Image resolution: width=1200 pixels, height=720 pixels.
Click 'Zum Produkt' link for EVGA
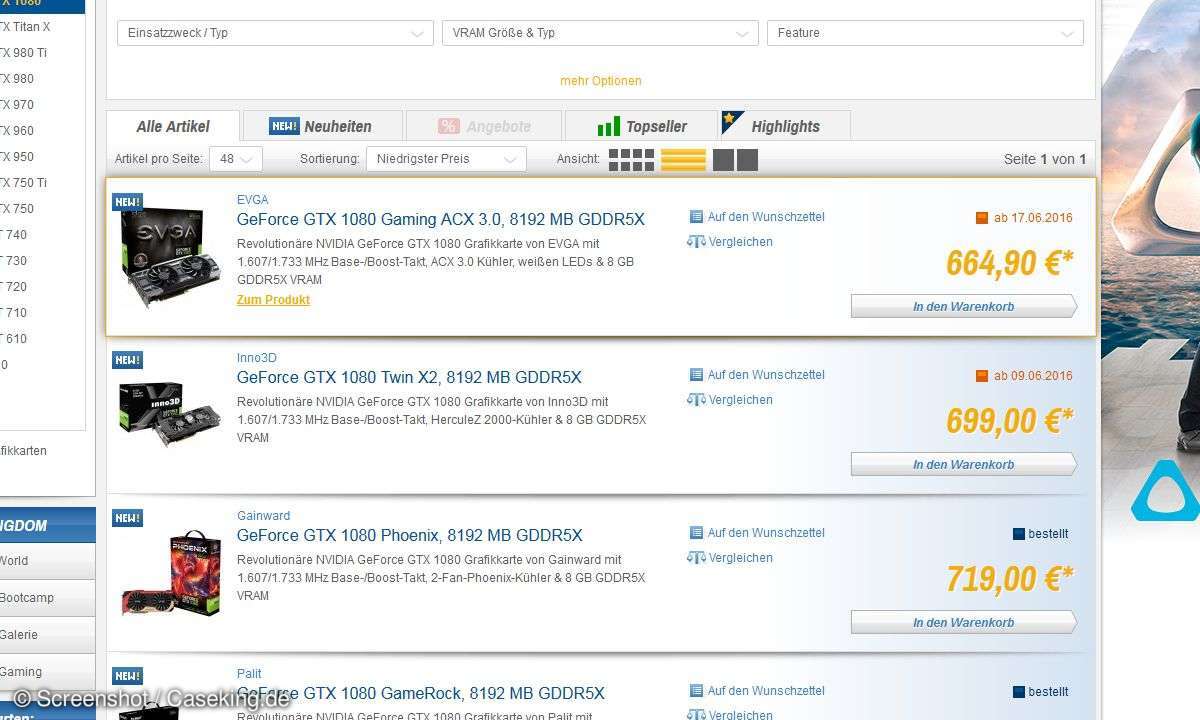coord(273,300)
